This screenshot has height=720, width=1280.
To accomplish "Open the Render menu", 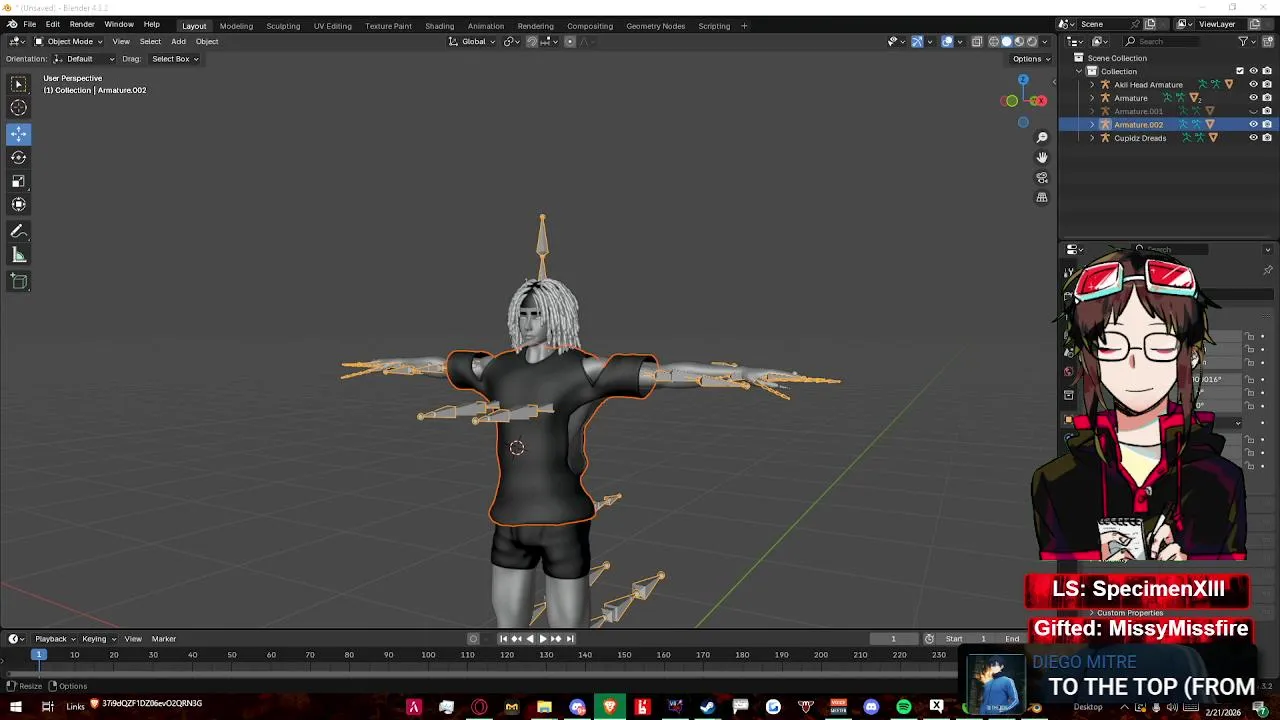I will tap(82, 24).
